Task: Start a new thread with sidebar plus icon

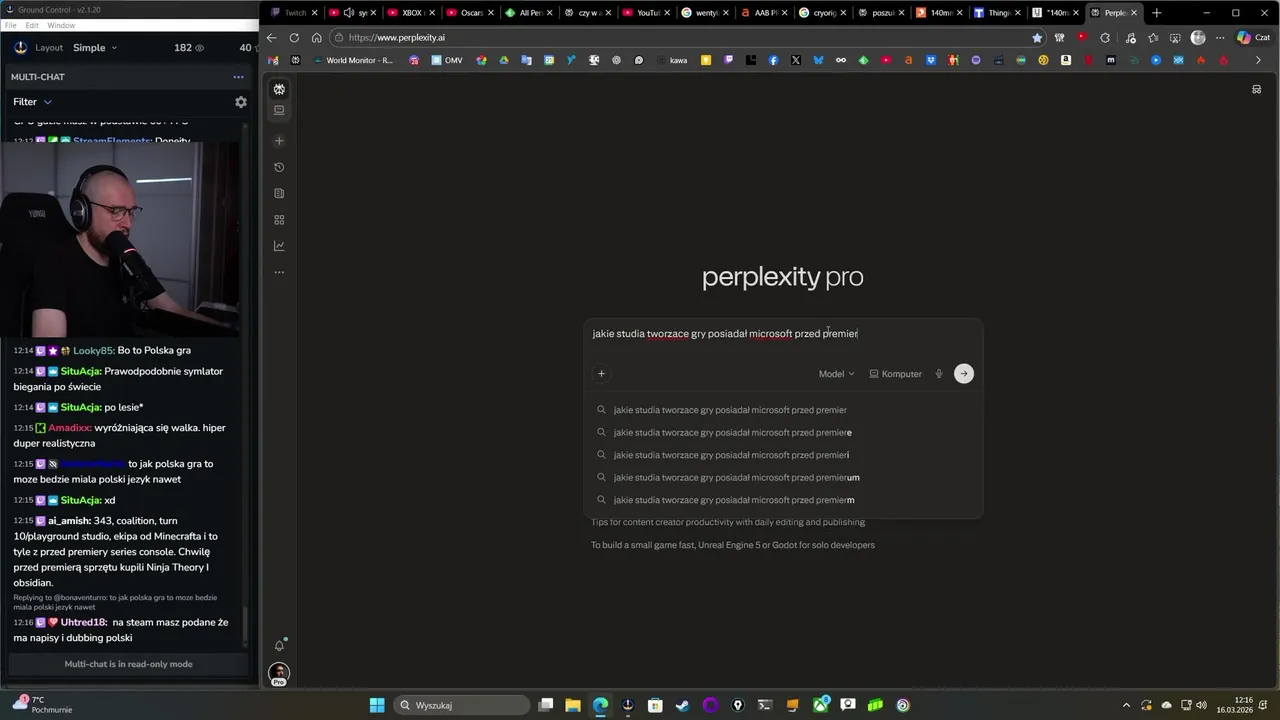Action: point(279,141)
